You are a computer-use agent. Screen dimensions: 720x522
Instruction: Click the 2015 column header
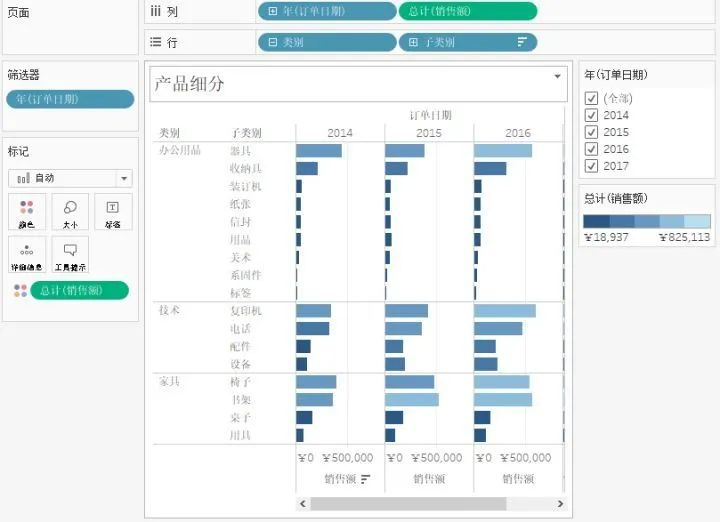coord(429,133)
